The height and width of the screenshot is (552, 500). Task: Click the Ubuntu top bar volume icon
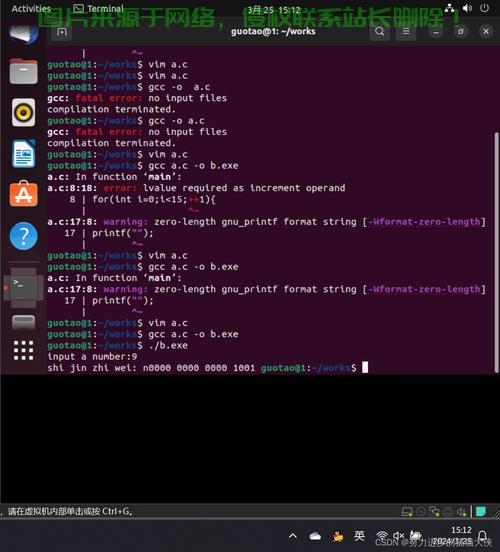467,8
